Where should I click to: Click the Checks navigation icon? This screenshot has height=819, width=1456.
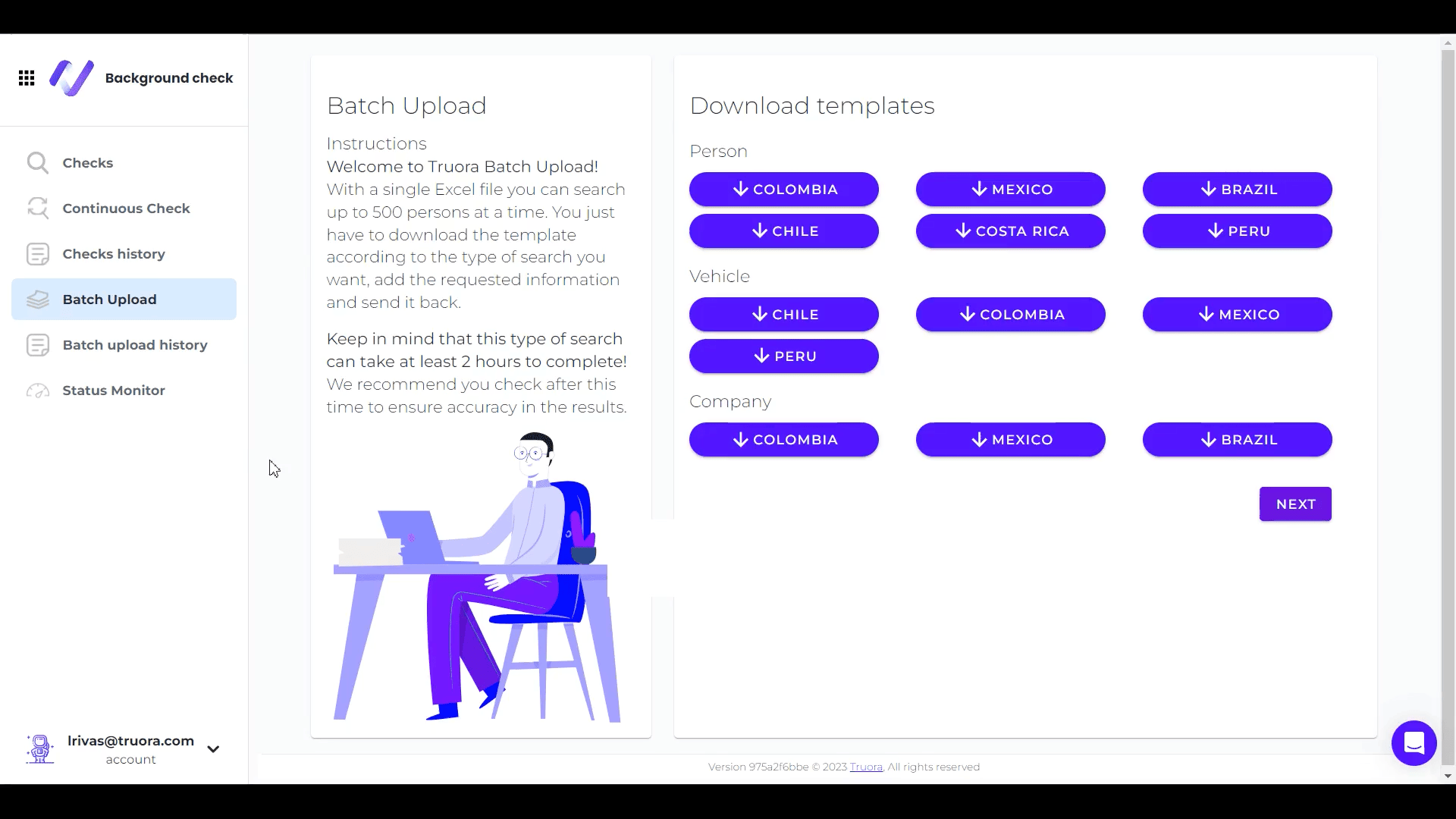(x=37, y=163)
